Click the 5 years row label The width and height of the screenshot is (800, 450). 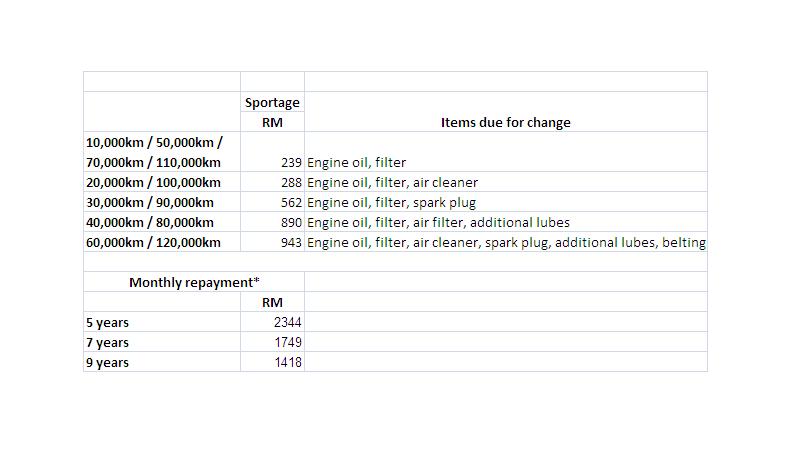(162, 322)
